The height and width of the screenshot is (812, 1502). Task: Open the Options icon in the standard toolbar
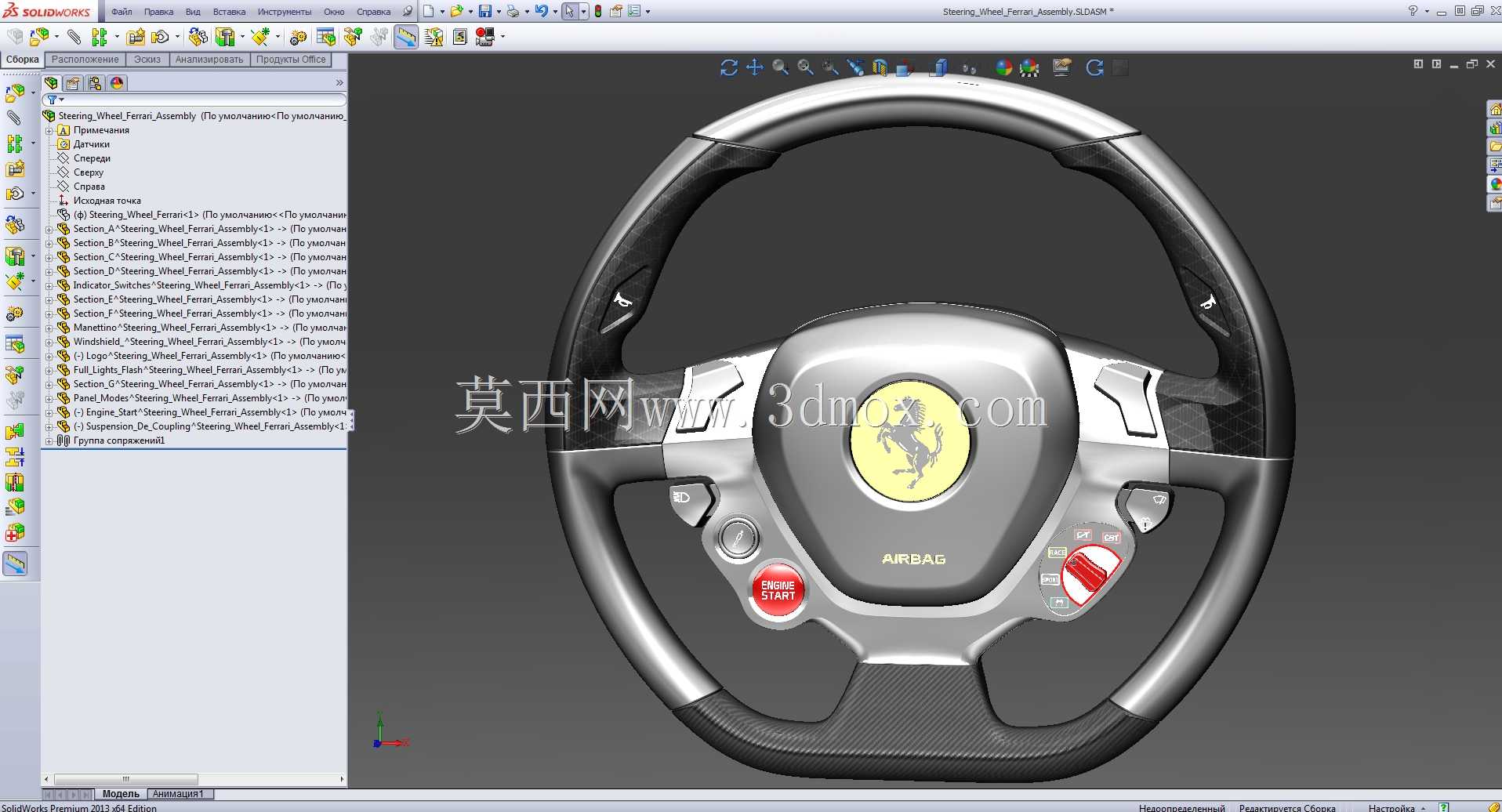coord(634,11)
